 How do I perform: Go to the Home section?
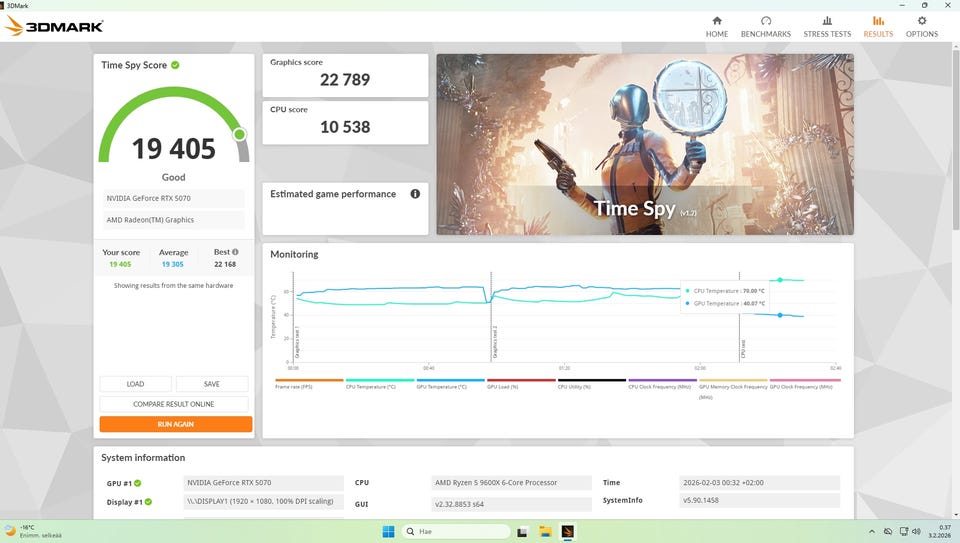[716, 27]
